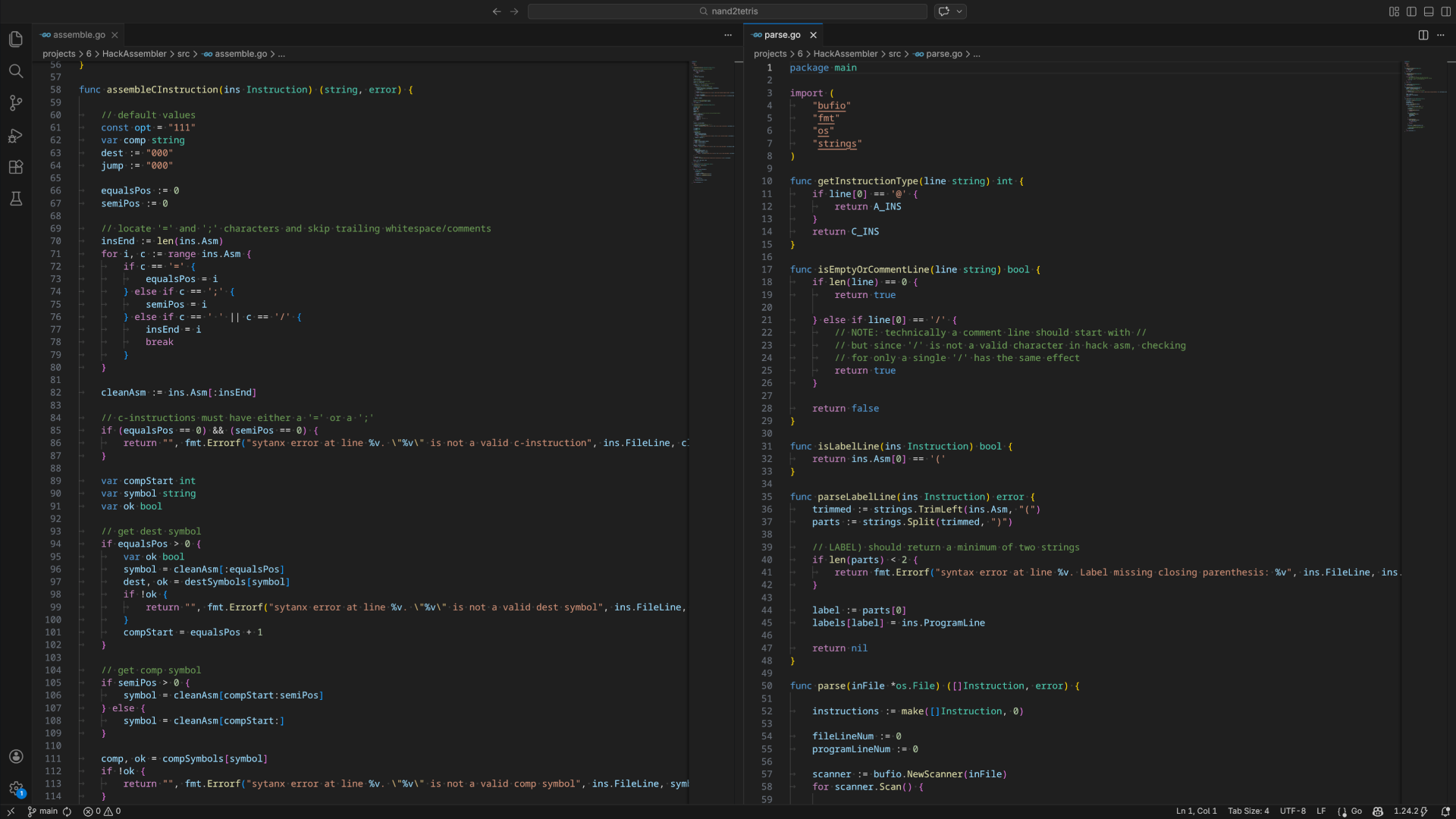Click 'assembleCInstruction' function name

click(x=162, y=89)
